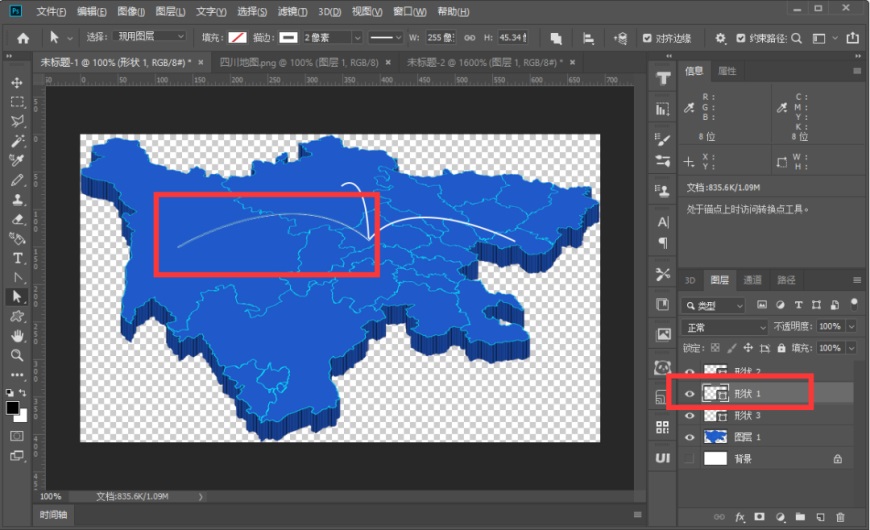
Task: Click the W width input field
Action: click(441, 38)
